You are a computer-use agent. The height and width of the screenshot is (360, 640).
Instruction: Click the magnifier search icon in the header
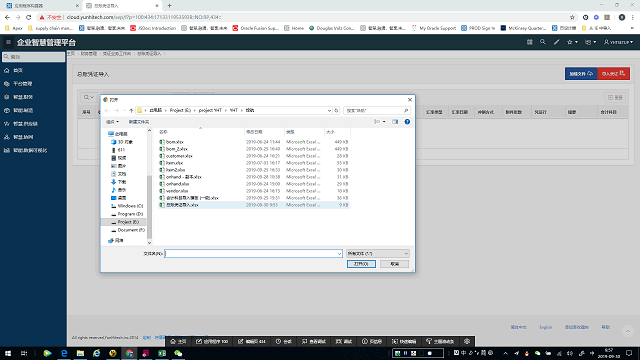(x=542, y=42)
